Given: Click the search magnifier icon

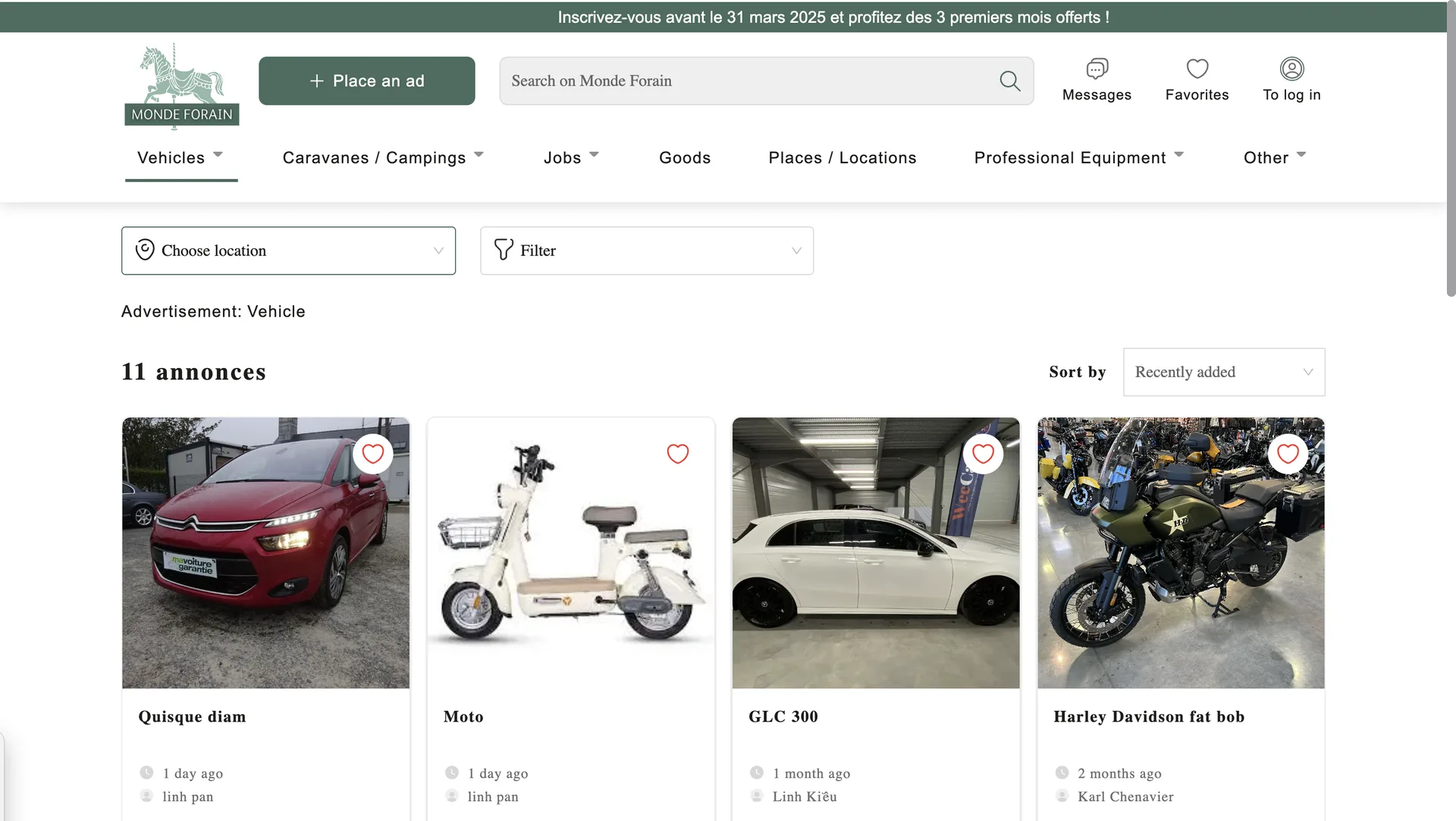Looking at the screenshot, I should click(x=1009, y=81).
